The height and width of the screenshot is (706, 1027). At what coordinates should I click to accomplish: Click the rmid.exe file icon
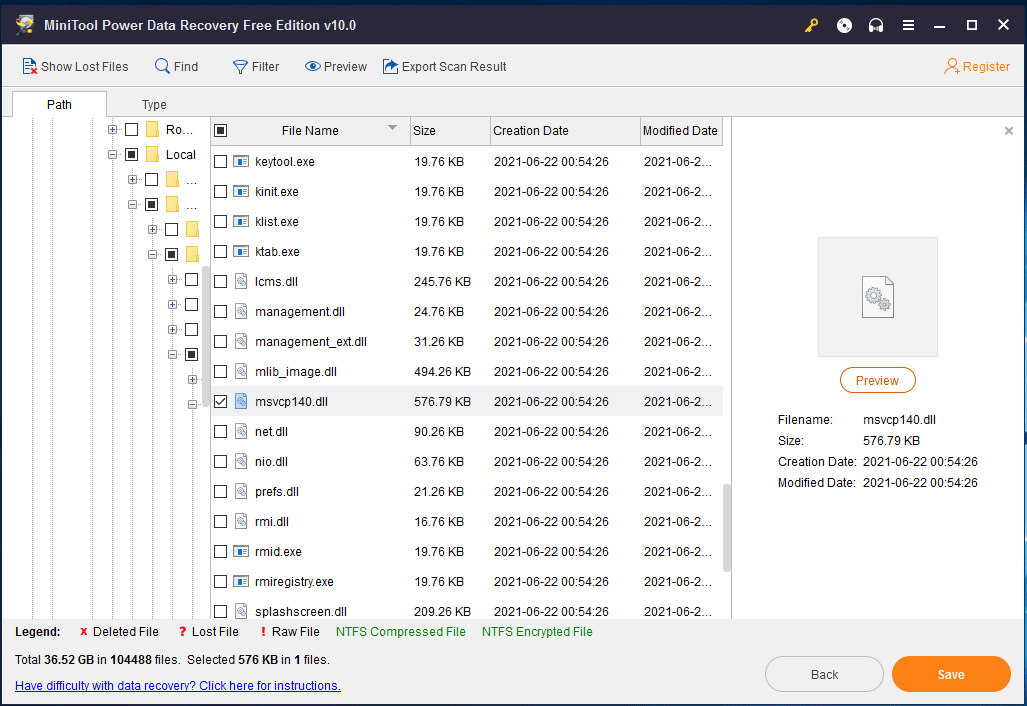[241, 551]
